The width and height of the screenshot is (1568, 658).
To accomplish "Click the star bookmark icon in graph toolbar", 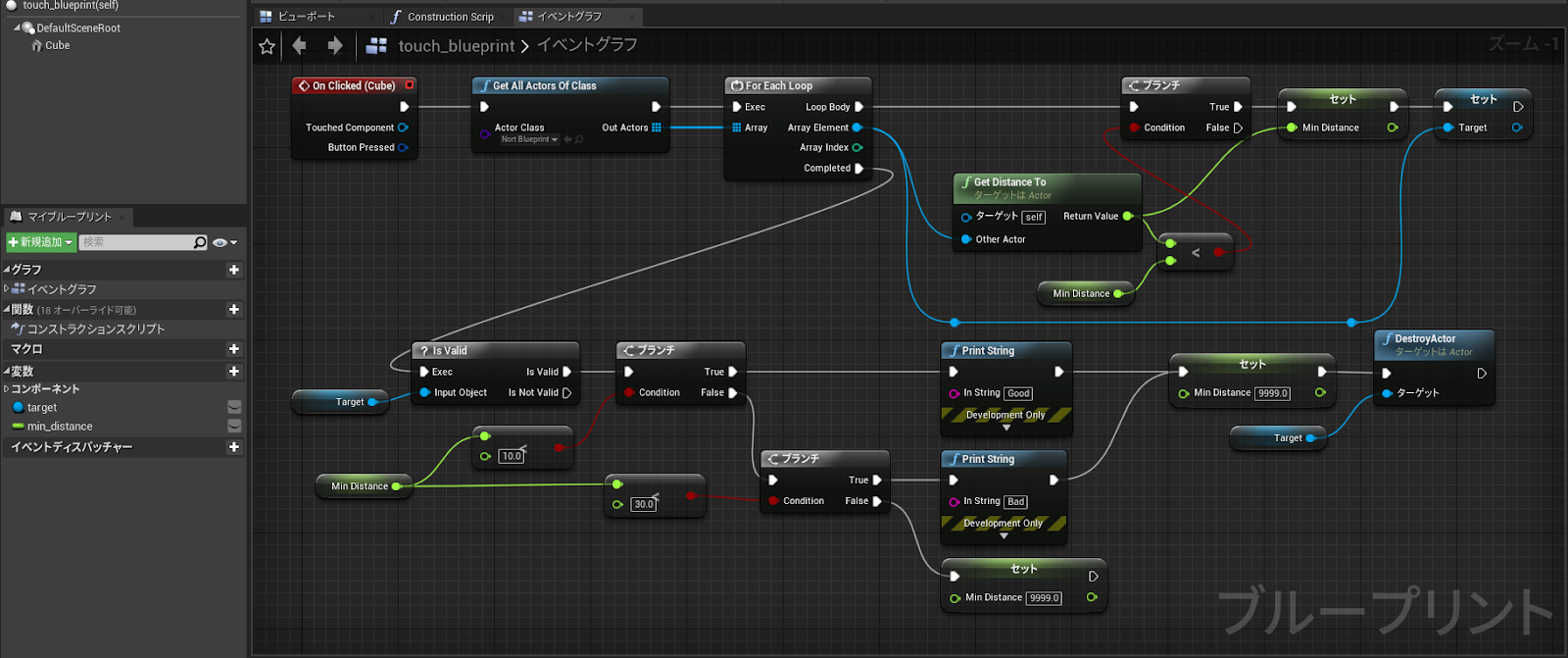I will tap(267, 46).
